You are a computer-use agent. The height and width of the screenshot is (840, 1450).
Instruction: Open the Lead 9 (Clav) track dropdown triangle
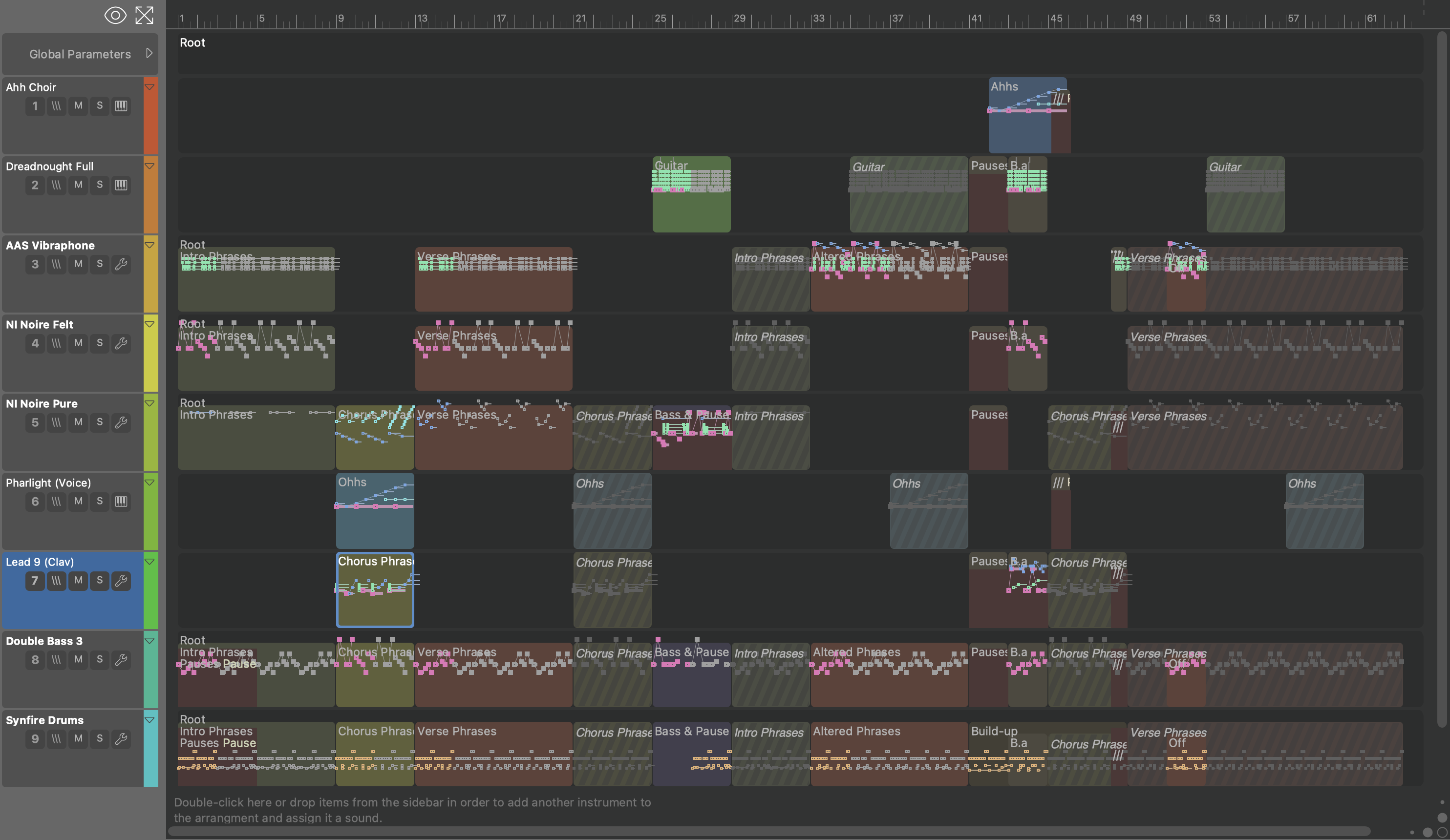(x=149, y=562)
